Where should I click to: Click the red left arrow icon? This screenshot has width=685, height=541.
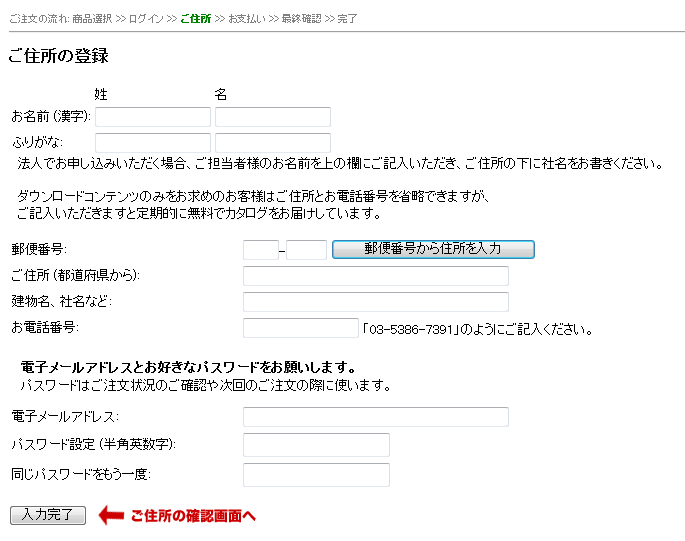(x=110, y=516)
